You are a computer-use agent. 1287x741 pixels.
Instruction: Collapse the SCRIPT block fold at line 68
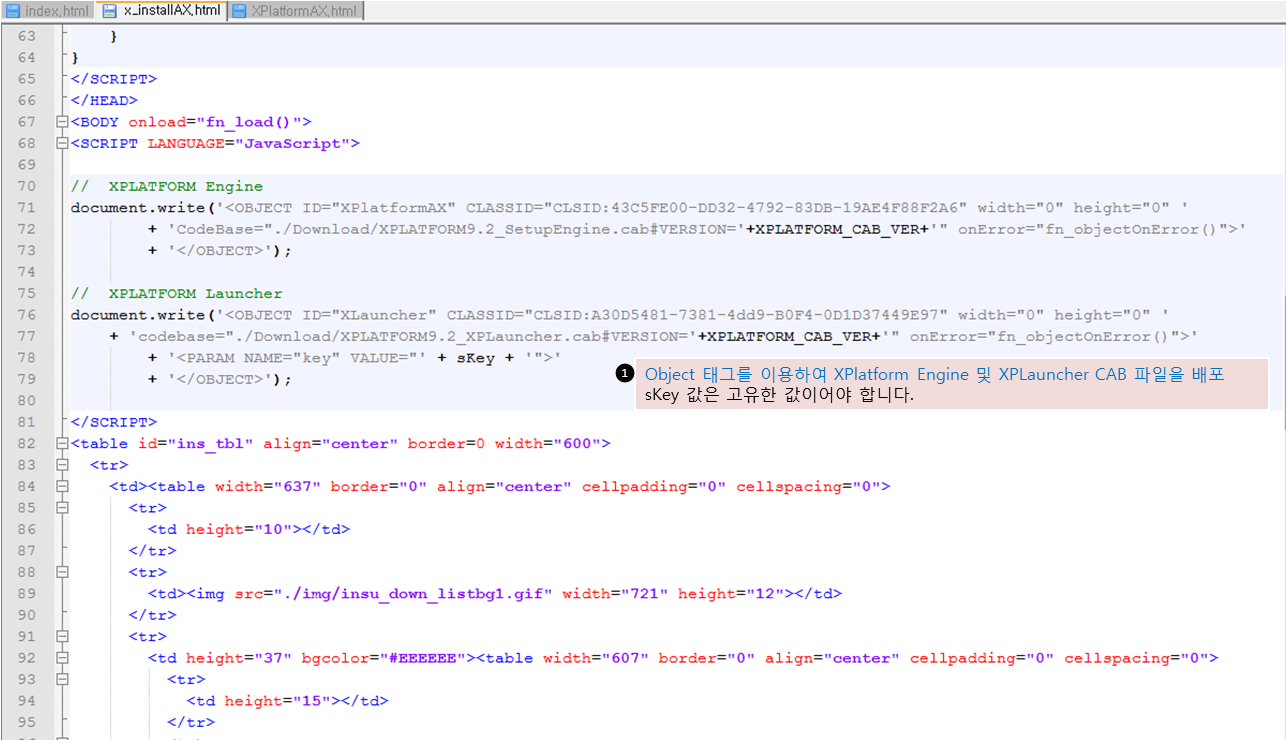[x=64, y=144]
